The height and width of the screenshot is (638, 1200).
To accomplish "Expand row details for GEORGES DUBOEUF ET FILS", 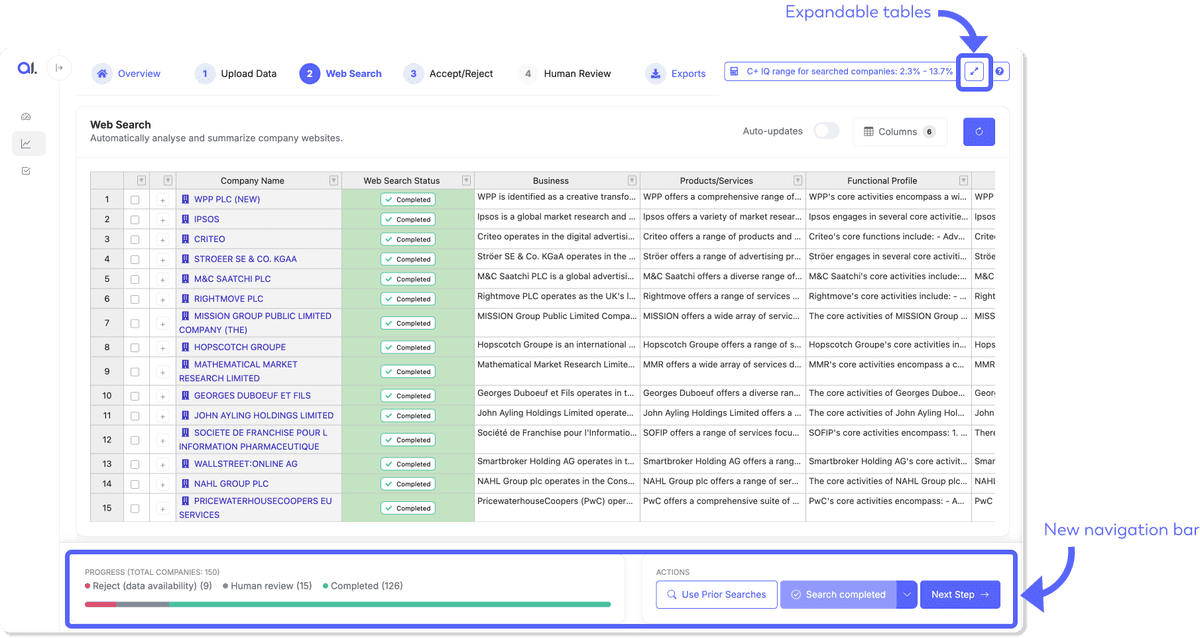I will click(x=162, y=396).
